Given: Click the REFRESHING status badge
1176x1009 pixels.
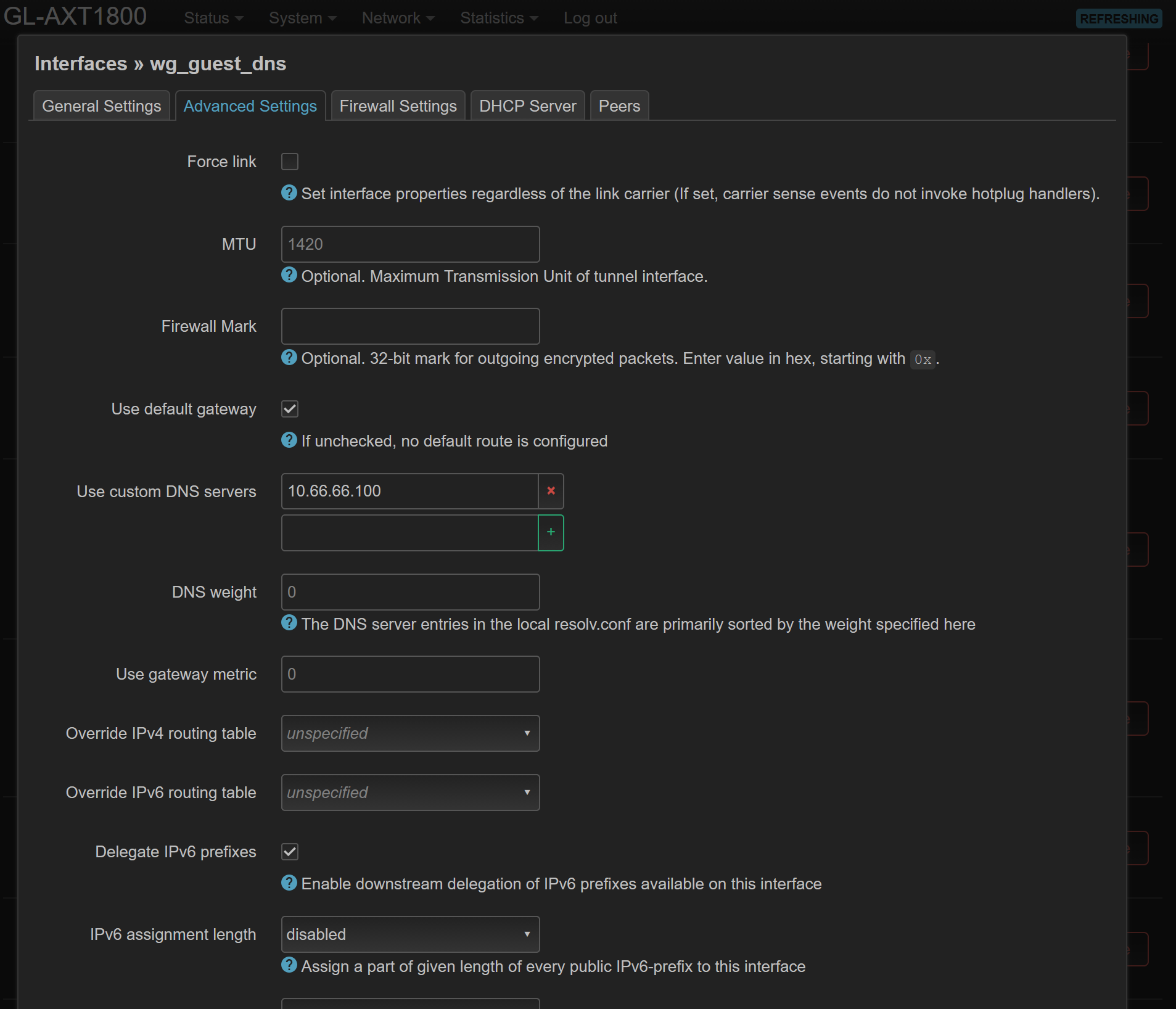Looking at the screenshot, I should (x=1119, y=19).
